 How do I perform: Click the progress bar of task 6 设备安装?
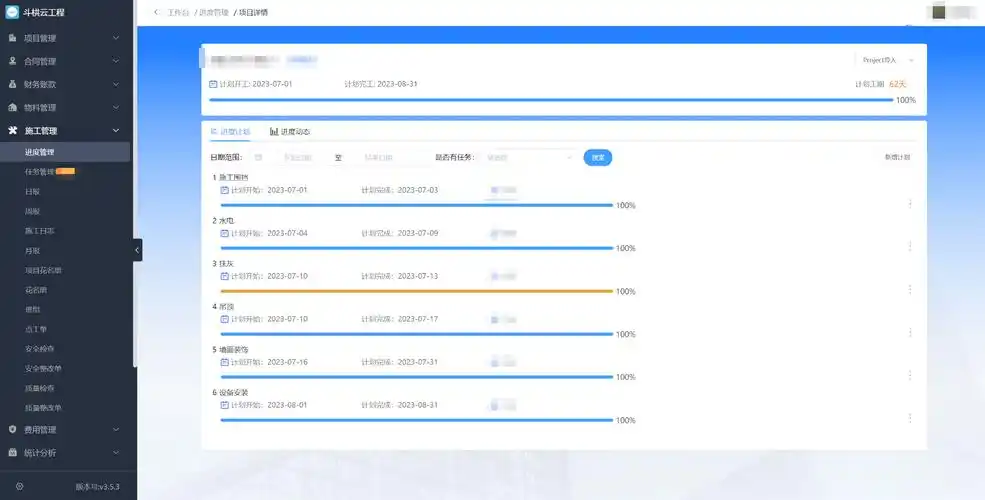click(x=416, y=420)
